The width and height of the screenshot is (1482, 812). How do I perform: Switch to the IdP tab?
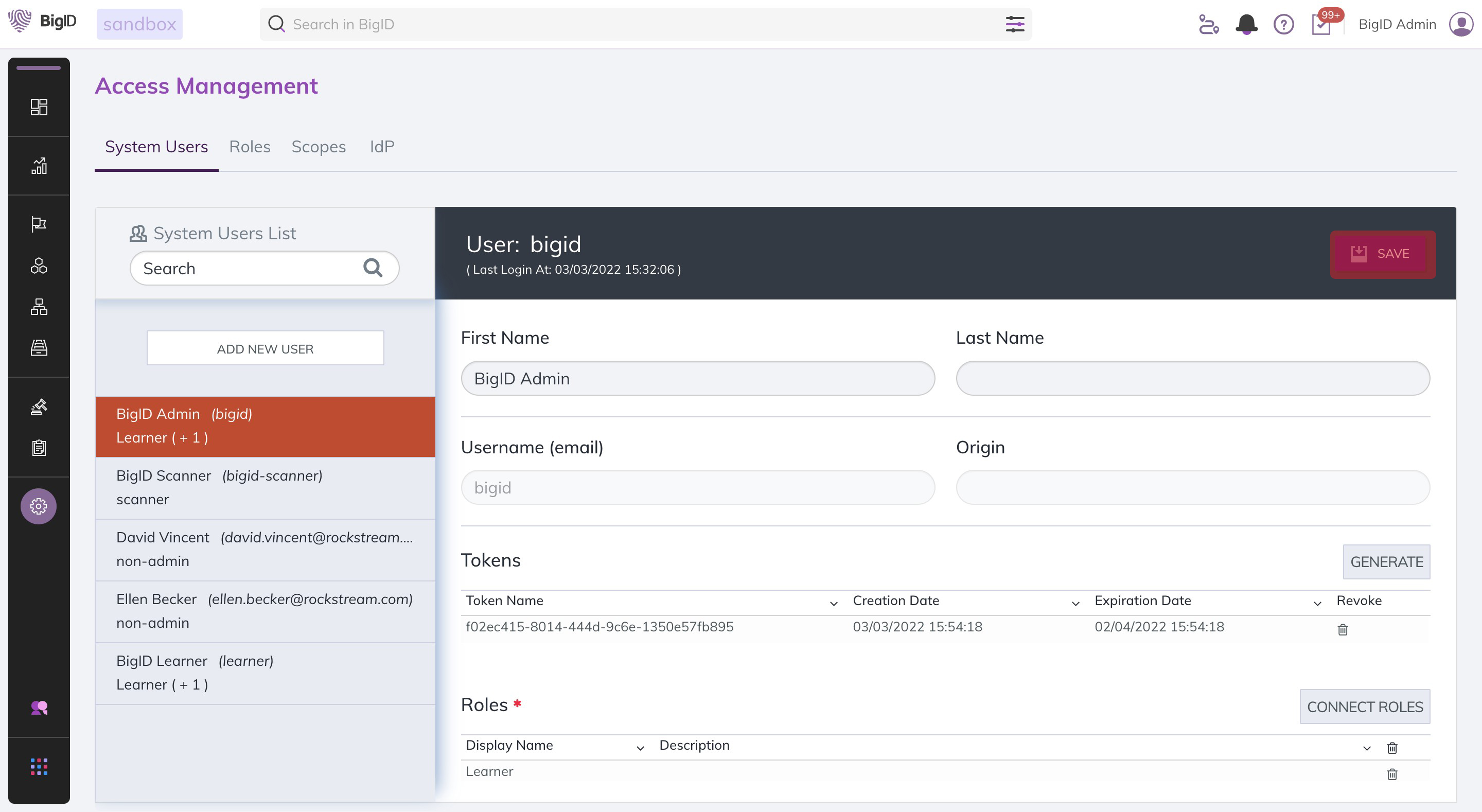click(381, 147)
